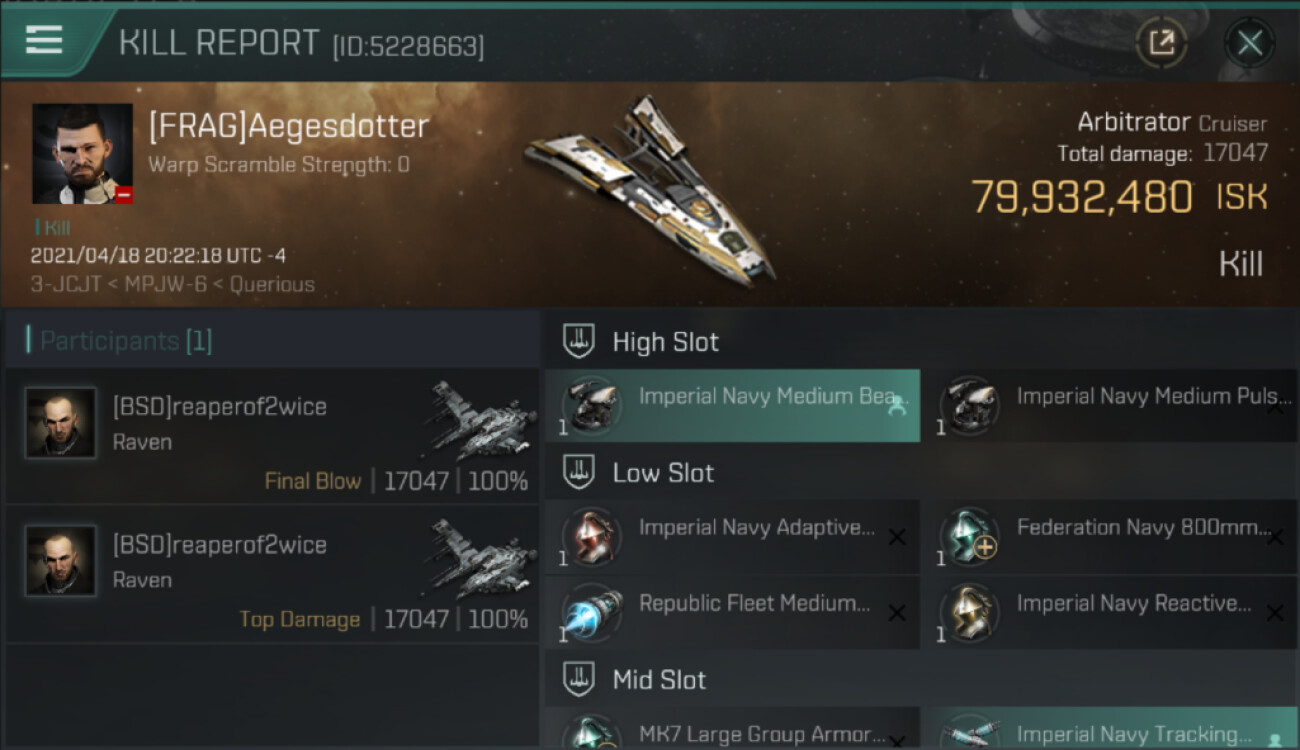Click the Top Damage Raven ship icon
The image size is (1300, 750).
[484, 556]
